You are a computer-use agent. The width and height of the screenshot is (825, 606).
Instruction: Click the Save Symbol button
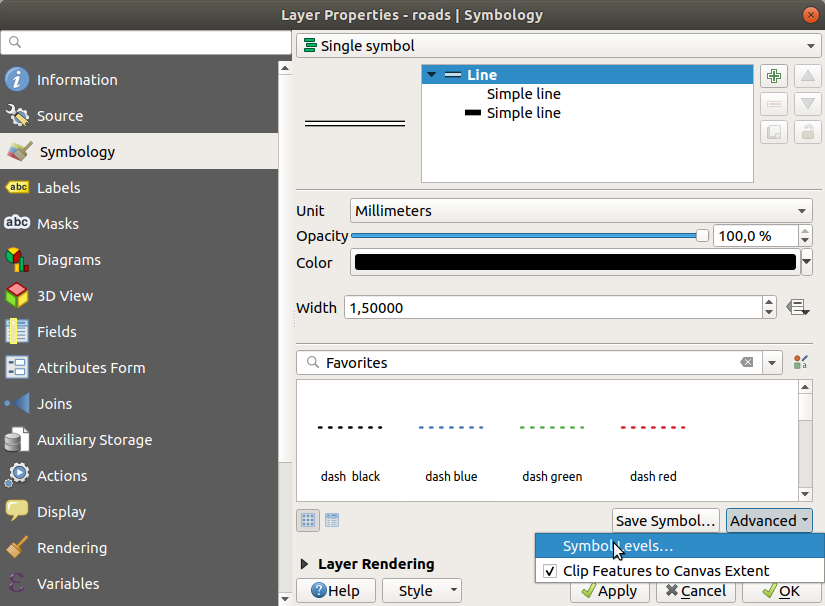pos(665,521)
